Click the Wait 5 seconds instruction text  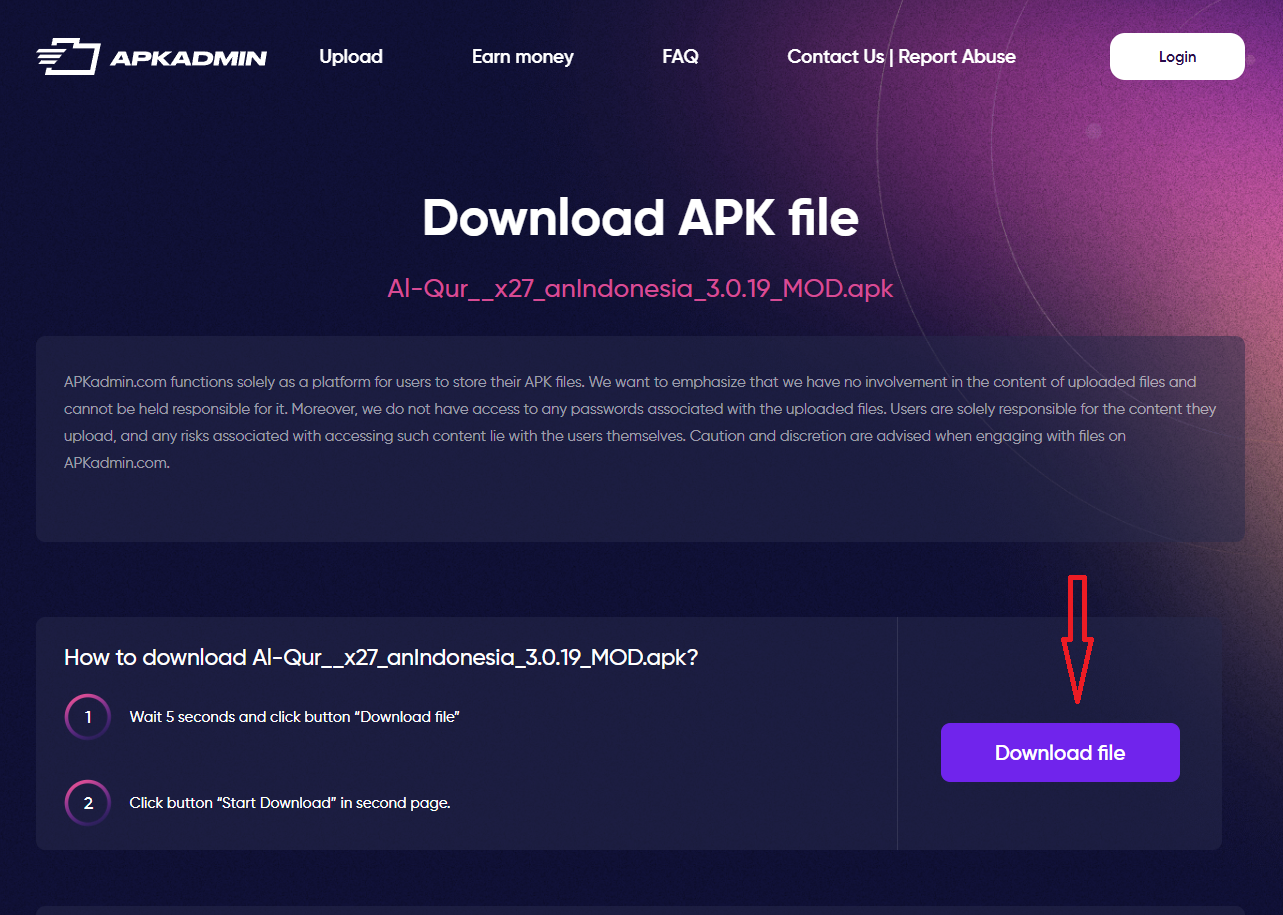294,717
